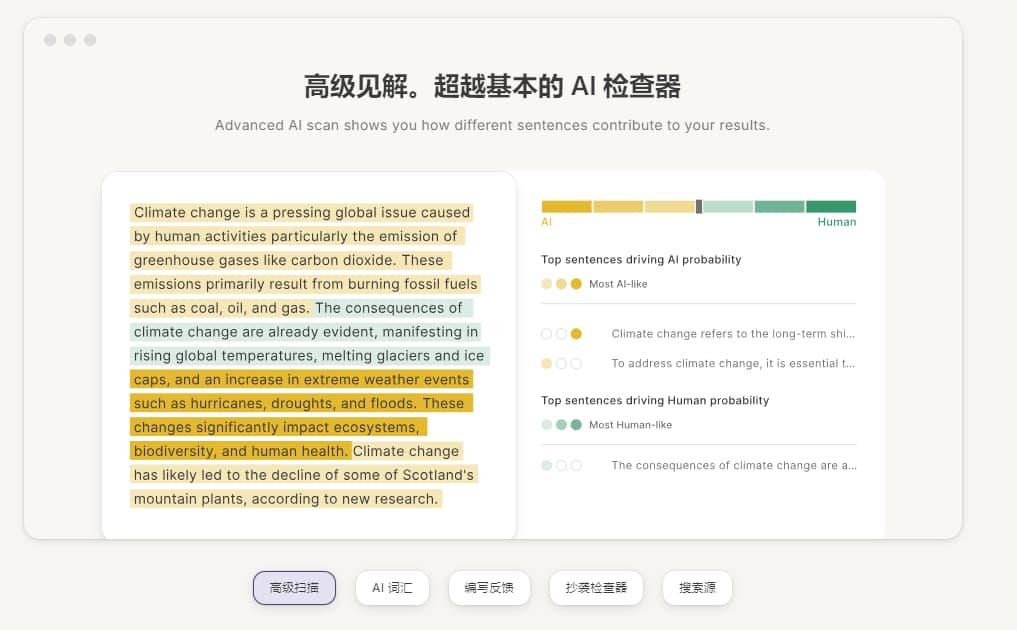Open the 编写反馈 tab

pos(489,588)
